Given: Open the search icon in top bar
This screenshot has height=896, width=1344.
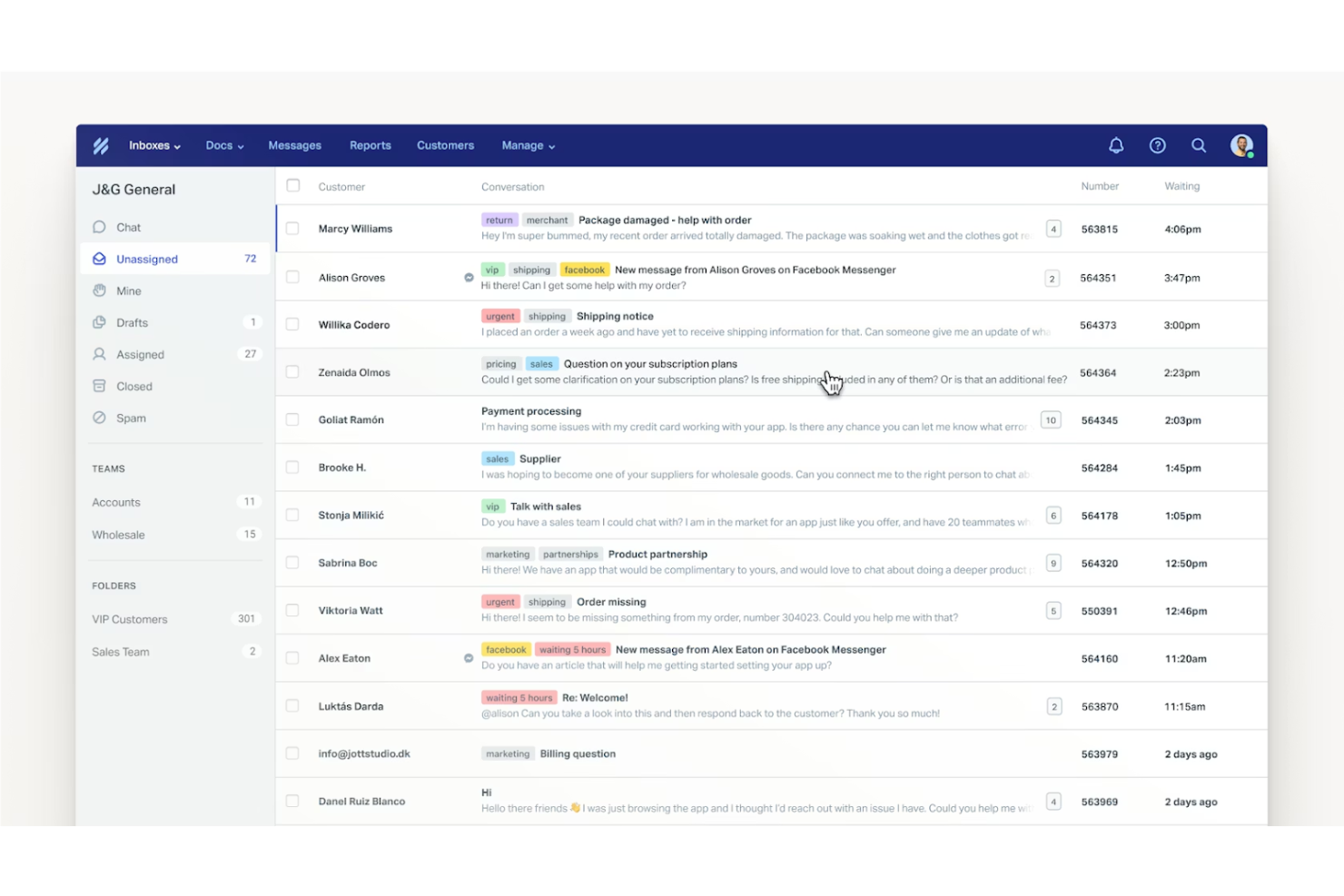Looking at the screenshot, I should pos(1199,145).
